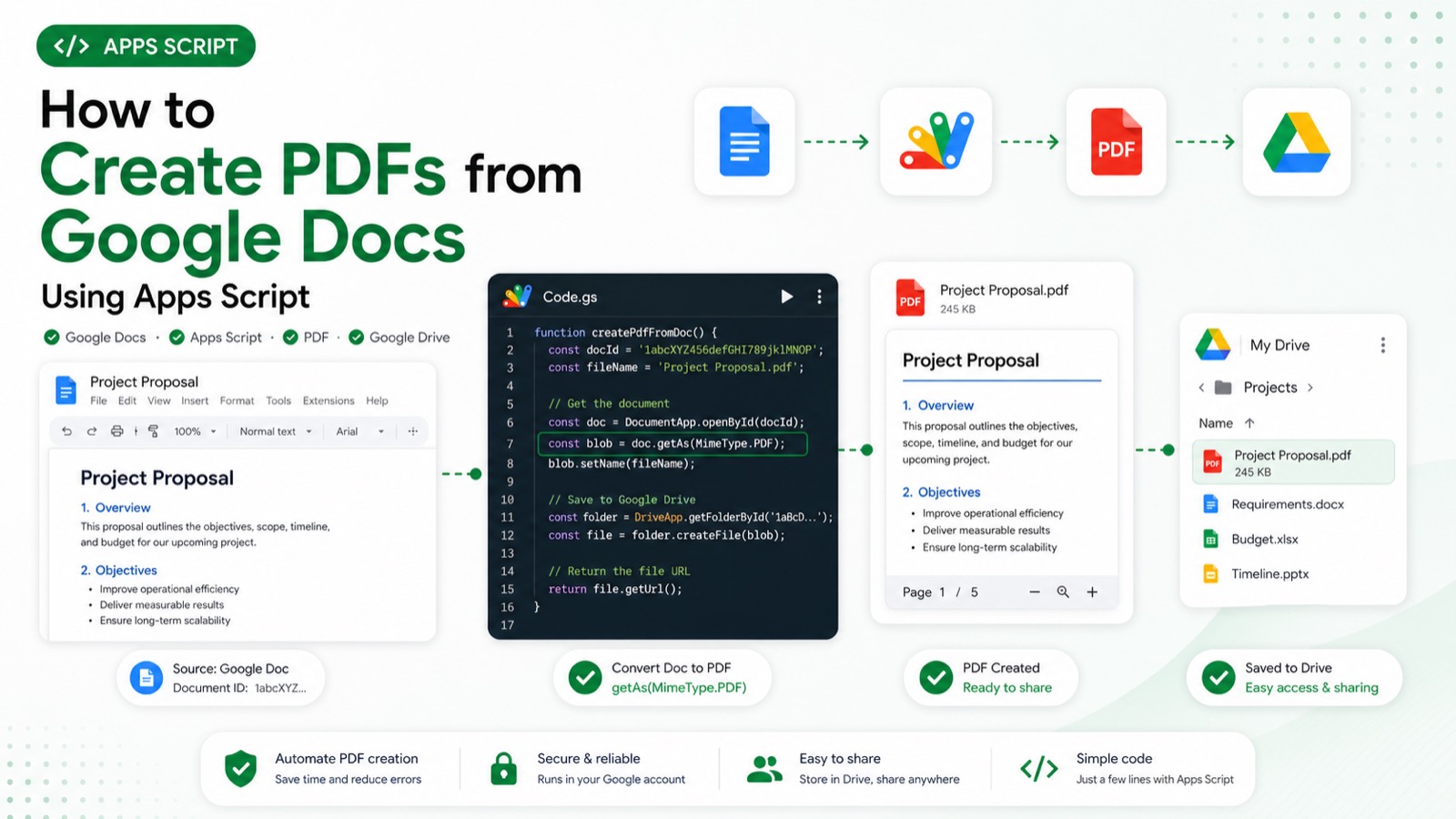Click the print icon in Docs toolbar

point(116,431)
